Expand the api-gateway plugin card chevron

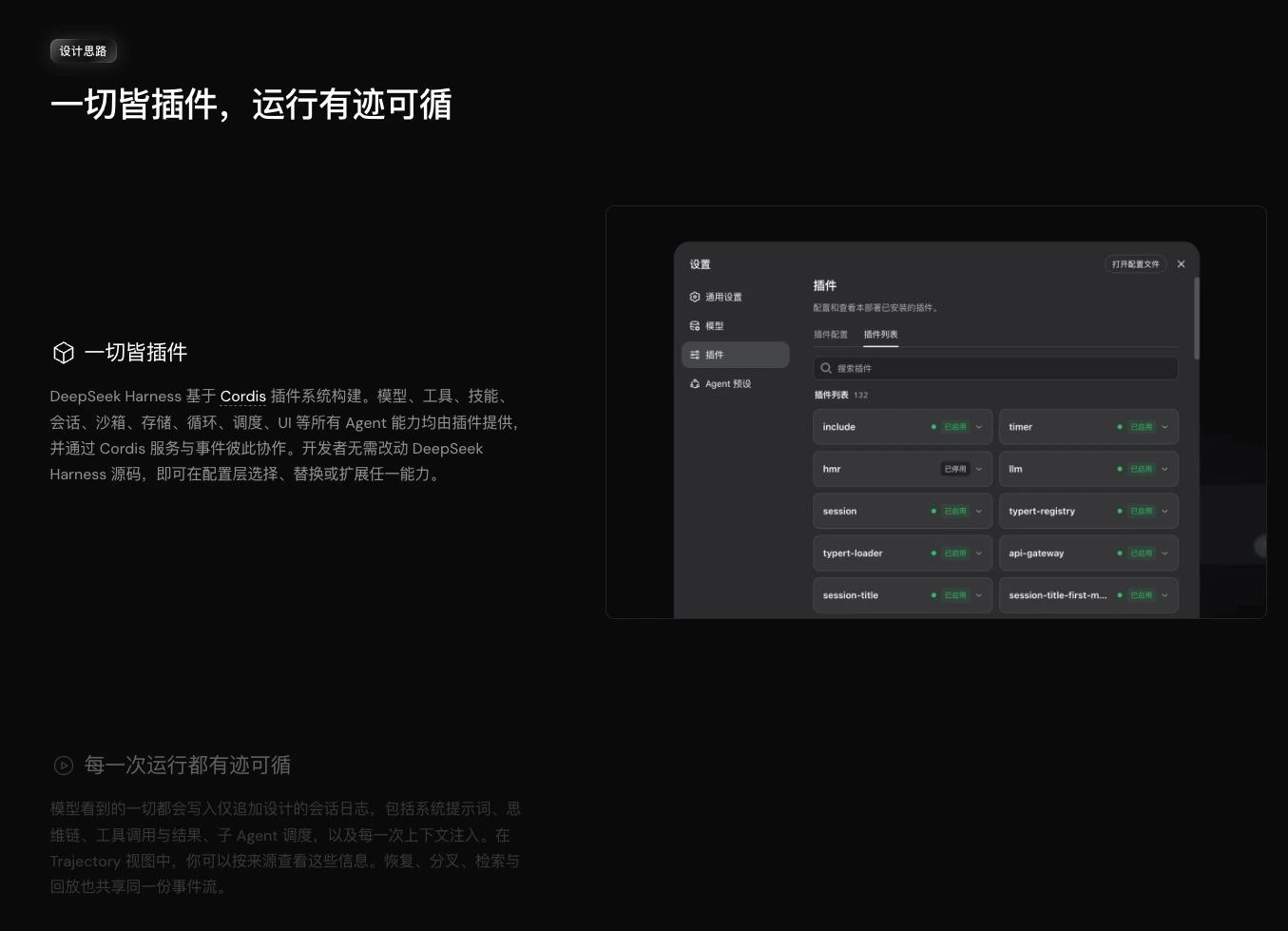point(1164,553)
